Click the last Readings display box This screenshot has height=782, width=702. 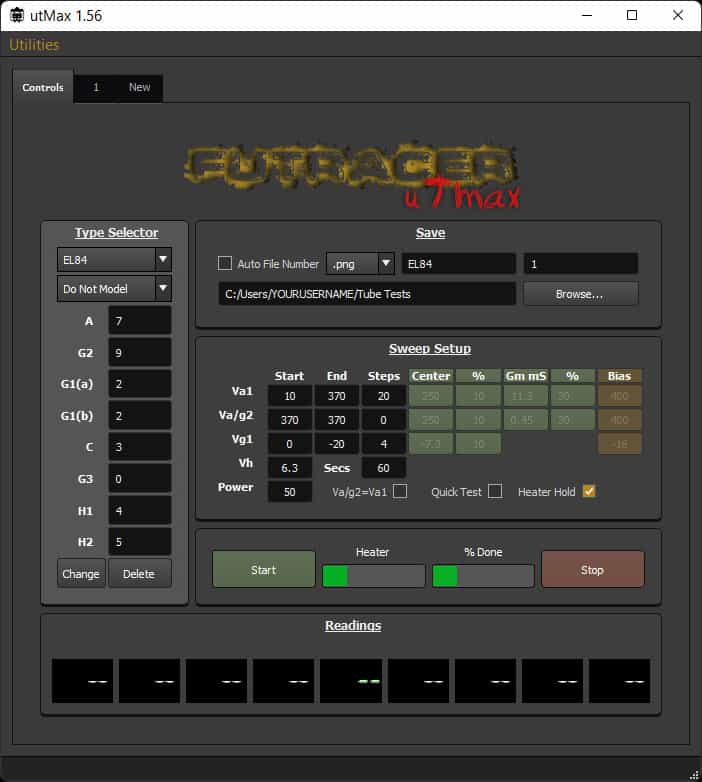(x=619, y=681)
